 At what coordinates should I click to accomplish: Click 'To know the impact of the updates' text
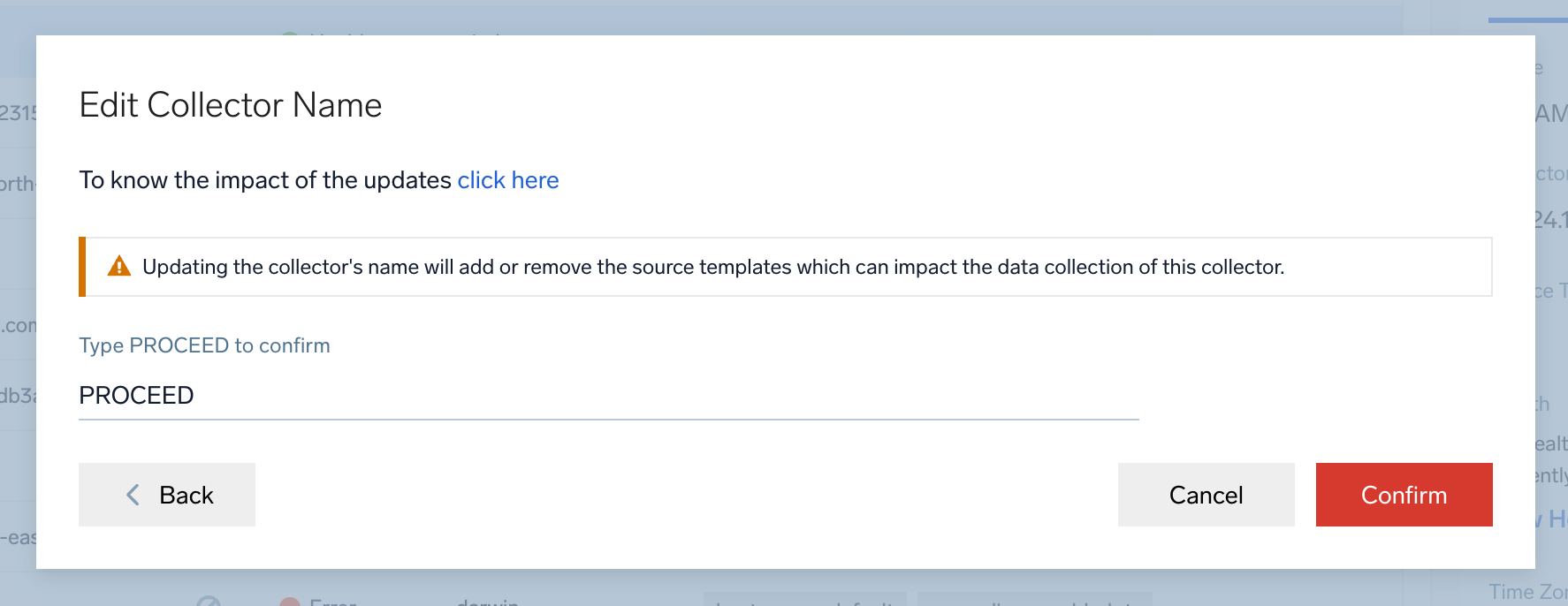click(x=265, y=180)
